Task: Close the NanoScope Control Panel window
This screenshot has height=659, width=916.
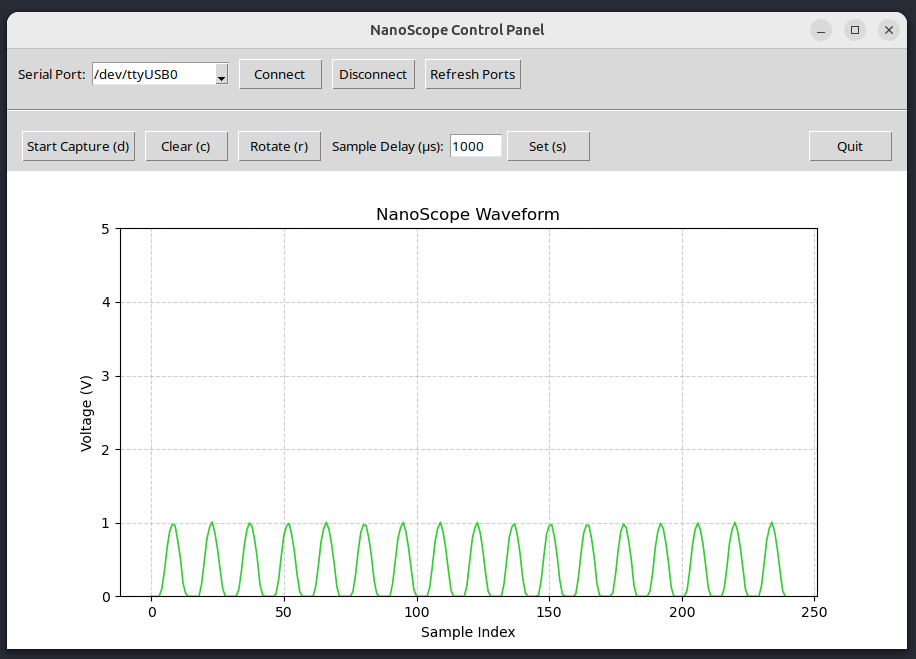Action: (889, 30)
